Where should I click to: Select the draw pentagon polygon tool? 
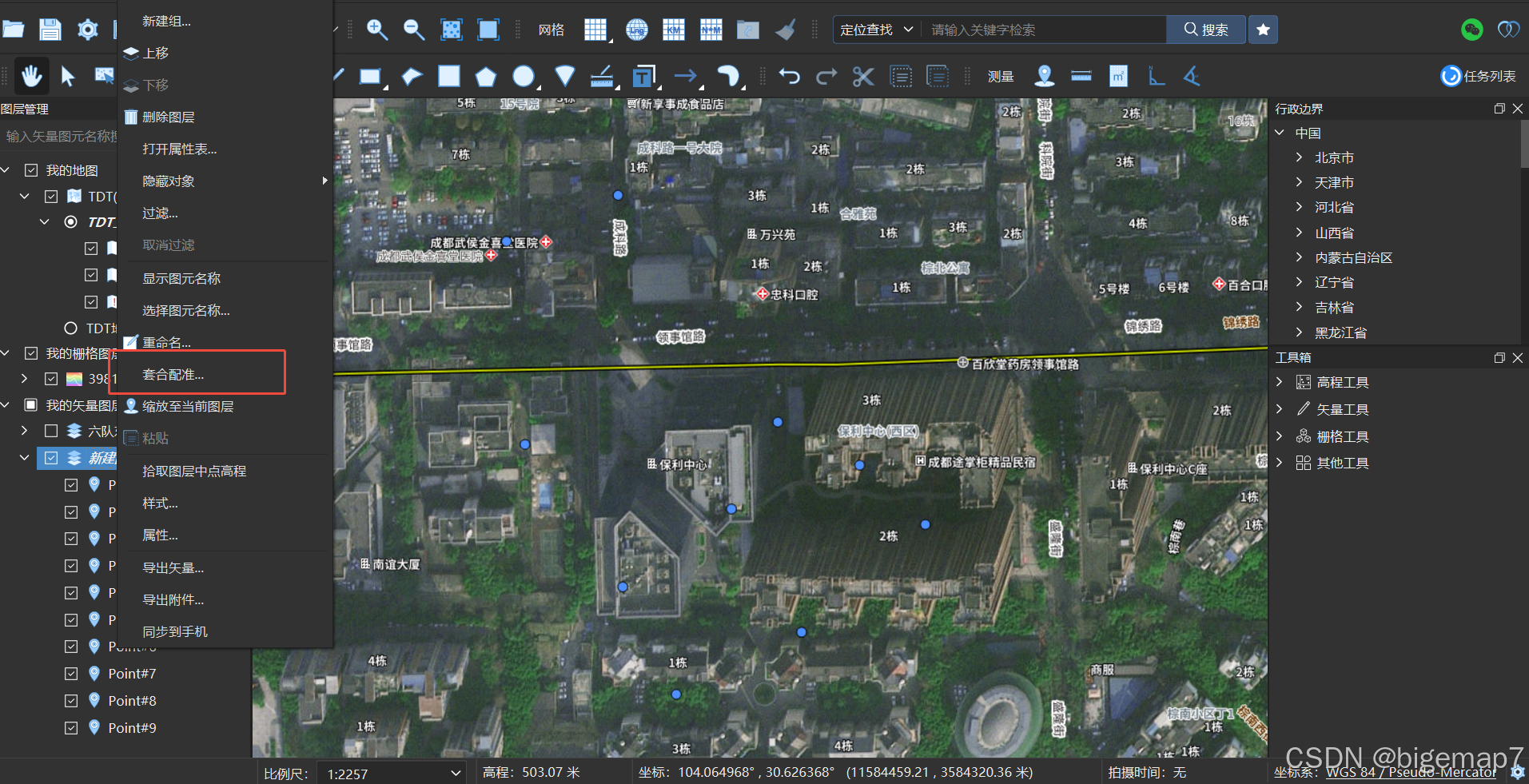click(485, 77)
